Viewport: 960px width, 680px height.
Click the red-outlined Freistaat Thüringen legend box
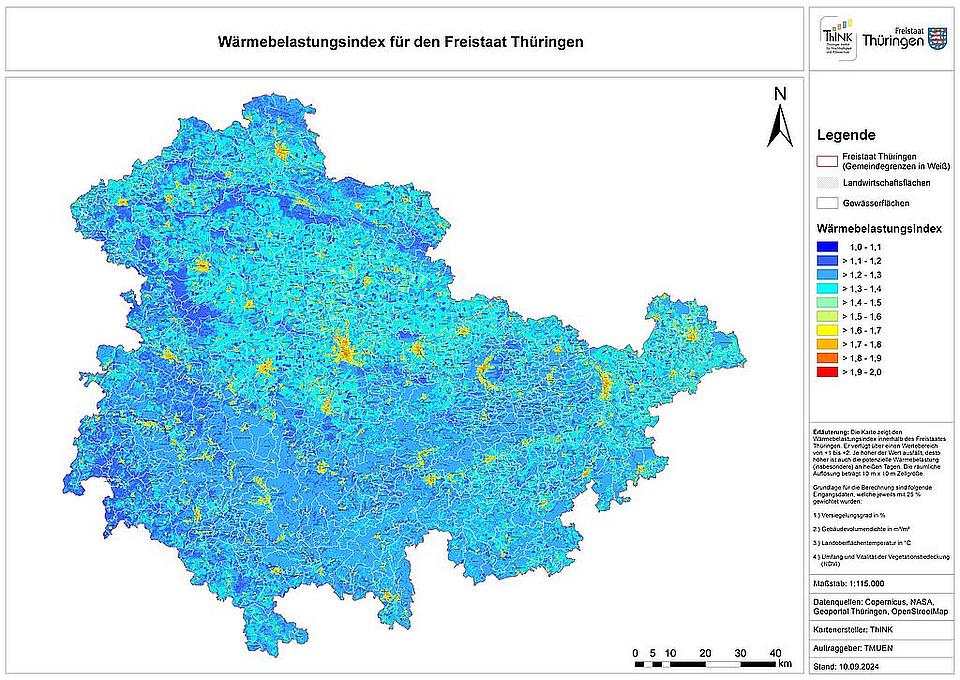(x=827, y=162)
